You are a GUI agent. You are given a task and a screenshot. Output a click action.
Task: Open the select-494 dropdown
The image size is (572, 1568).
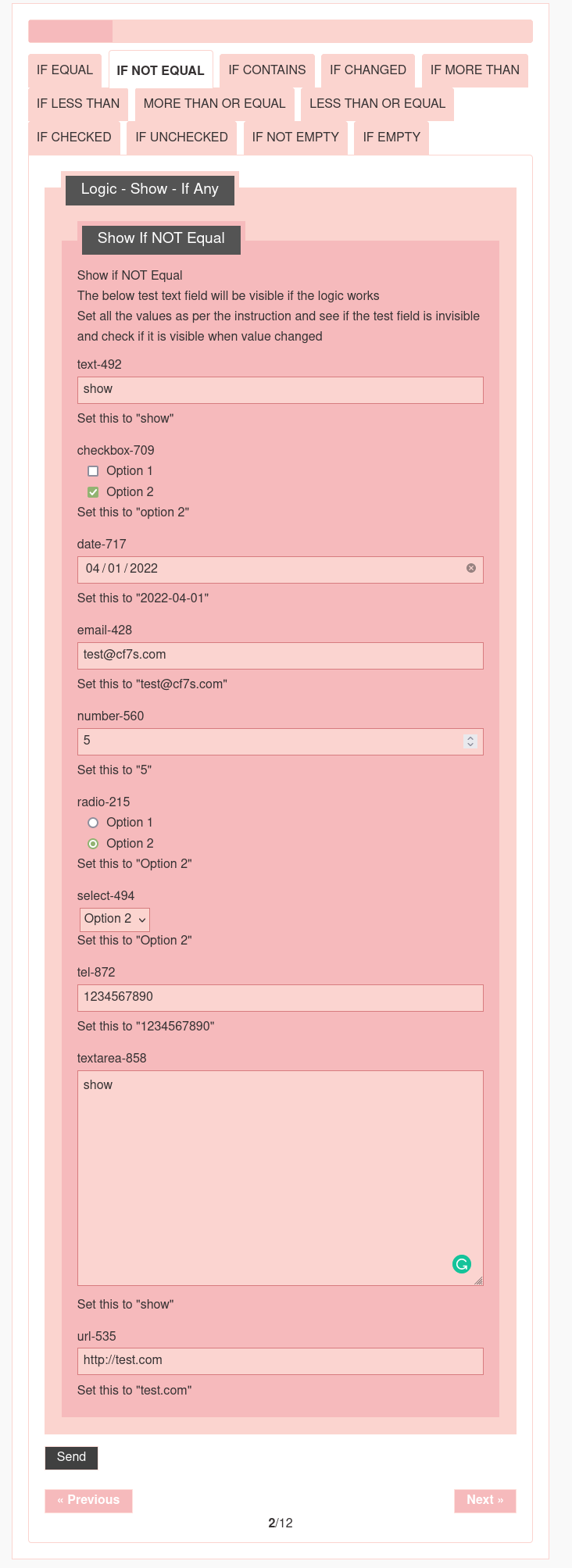coord(114,919)
